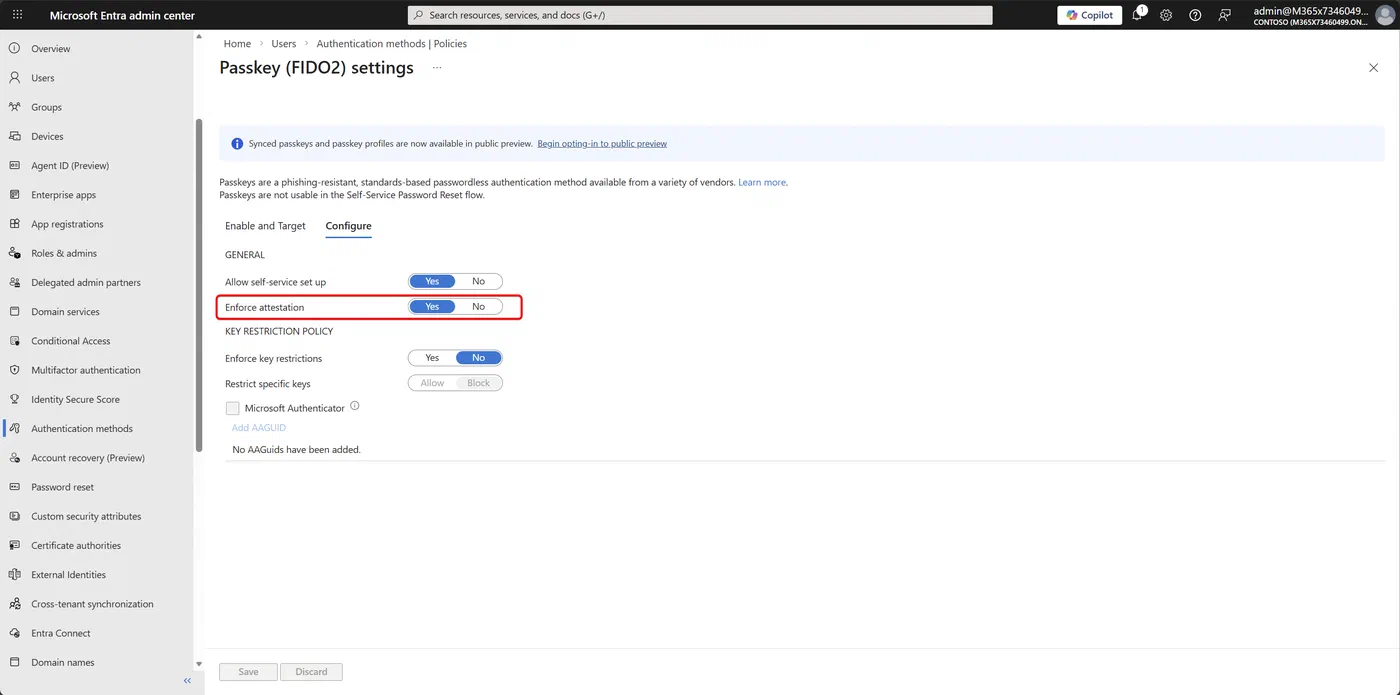The width and height of the screenshot is (1400, 695).
Task: Open the Learn more link
Action: click(x=762, y=183)
